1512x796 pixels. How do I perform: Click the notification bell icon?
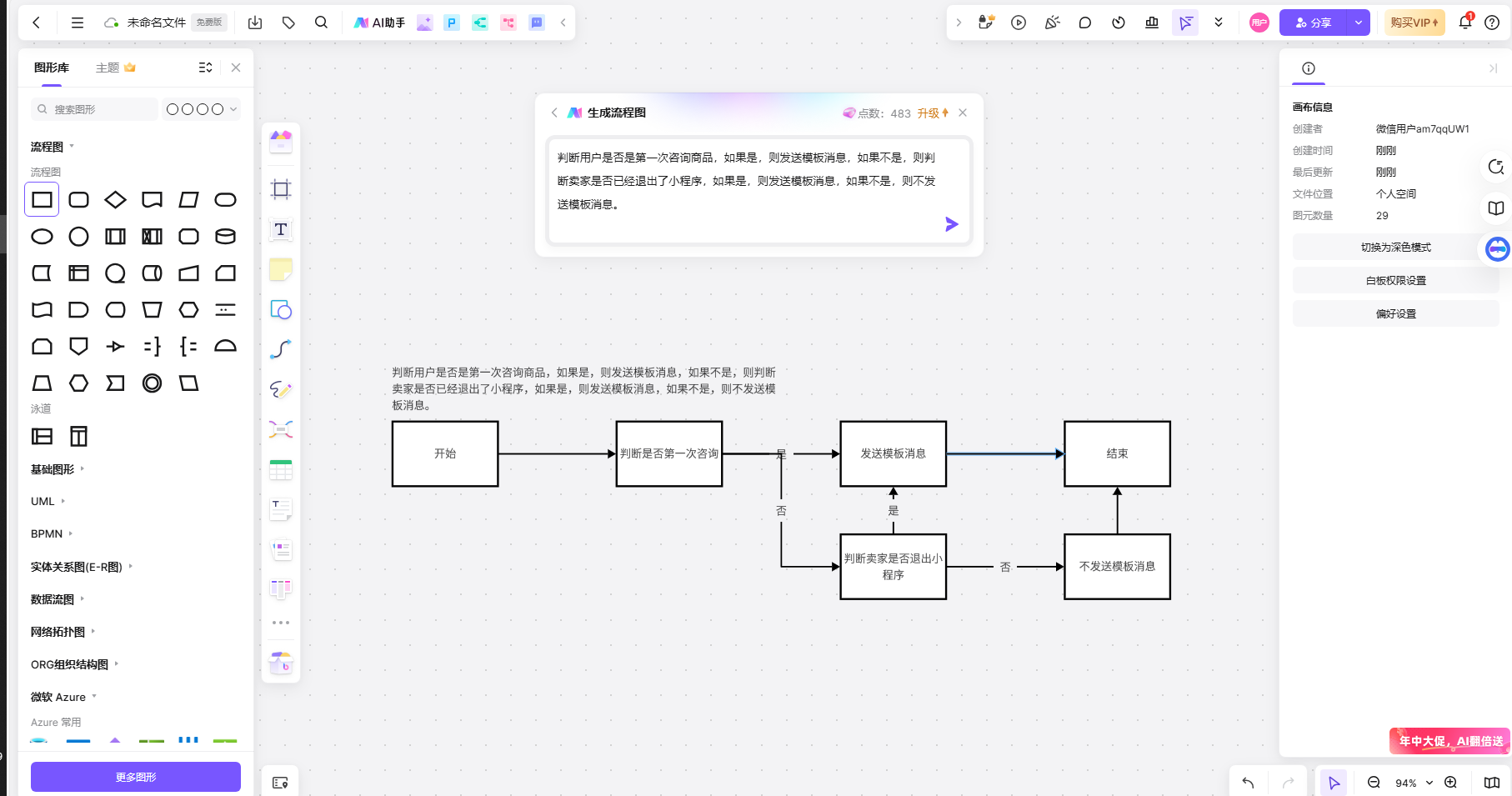[1464, 23]
